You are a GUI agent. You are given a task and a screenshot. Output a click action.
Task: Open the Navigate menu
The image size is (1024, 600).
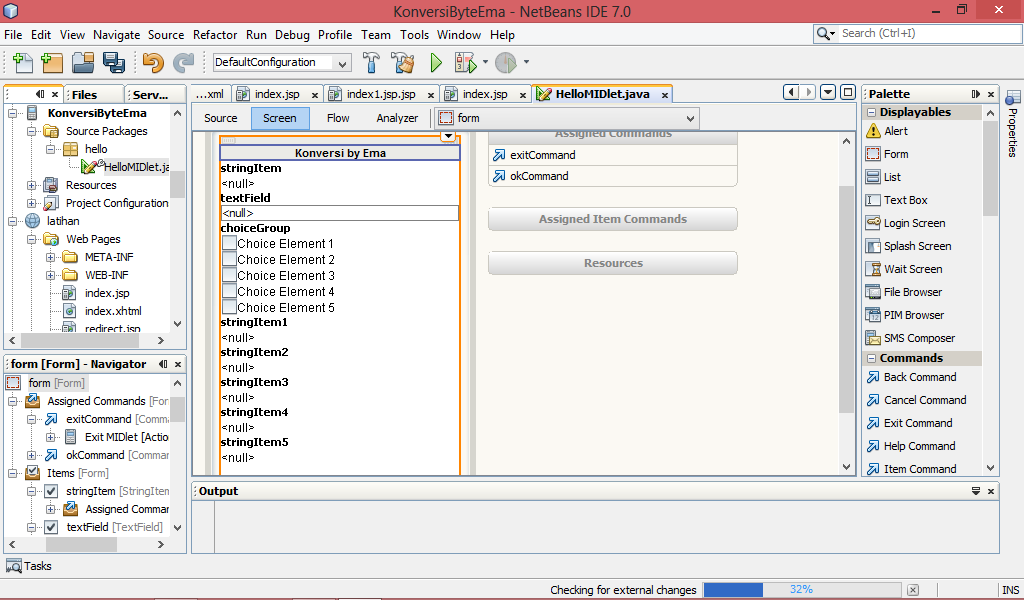(x=116, y=35)
